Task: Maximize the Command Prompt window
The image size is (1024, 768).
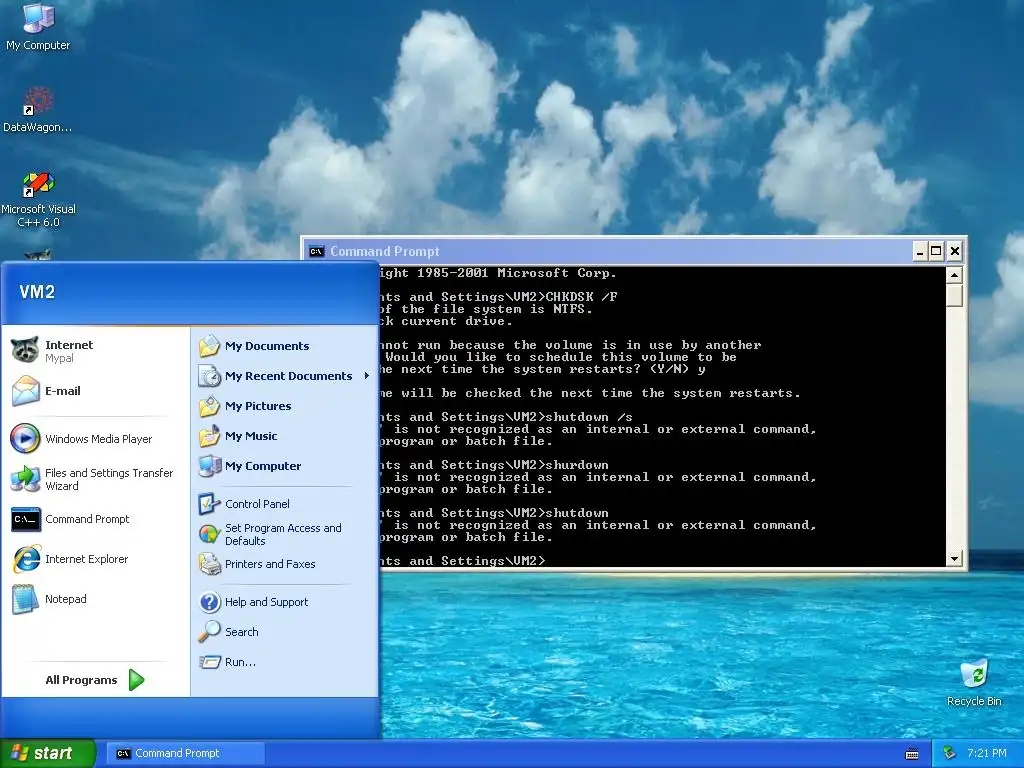Action: click(x=936, y=251)
